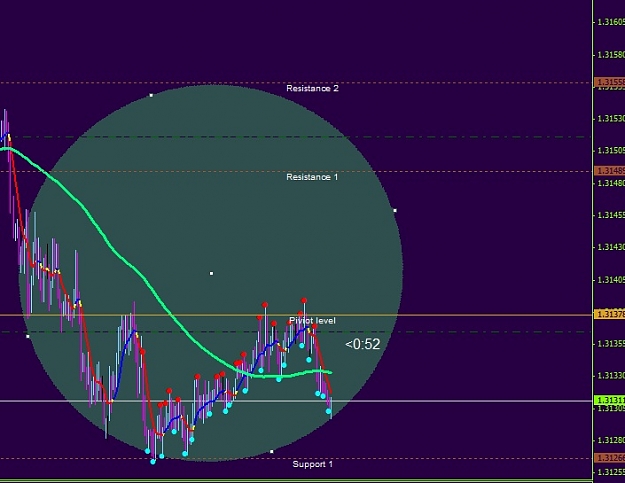Select the ellipse's left edge handle

coord(28,336)
